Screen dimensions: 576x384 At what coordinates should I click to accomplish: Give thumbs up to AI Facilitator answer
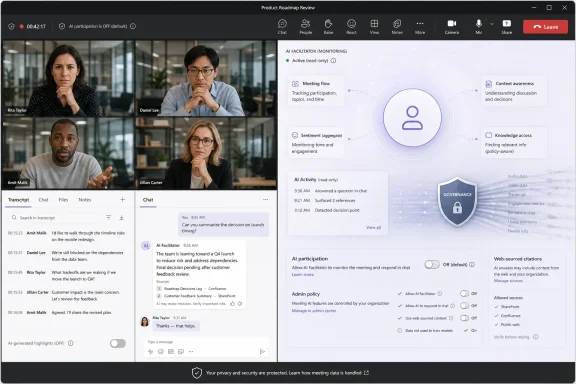[233, 304]
